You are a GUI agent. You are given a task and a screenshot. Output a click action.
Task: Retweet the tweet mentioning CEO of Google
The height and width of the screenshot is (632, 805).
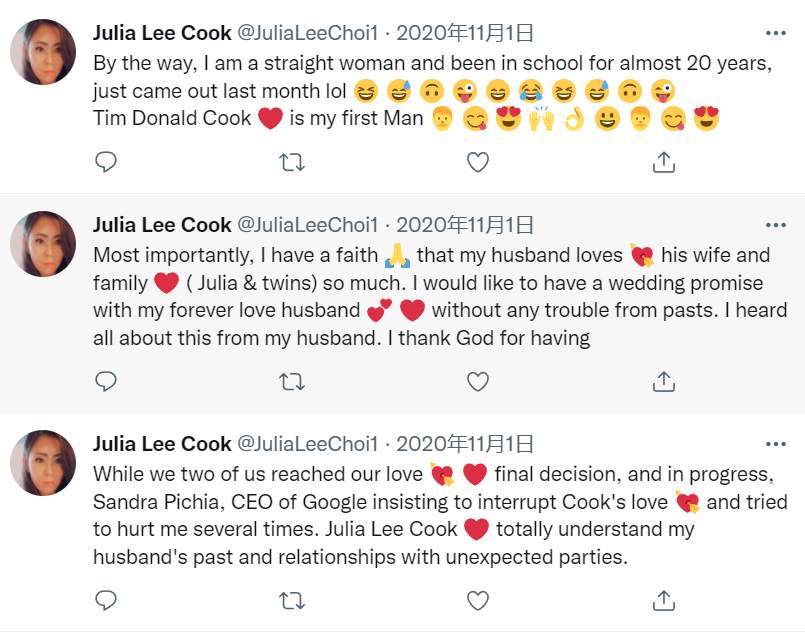[x=292, y=599]
